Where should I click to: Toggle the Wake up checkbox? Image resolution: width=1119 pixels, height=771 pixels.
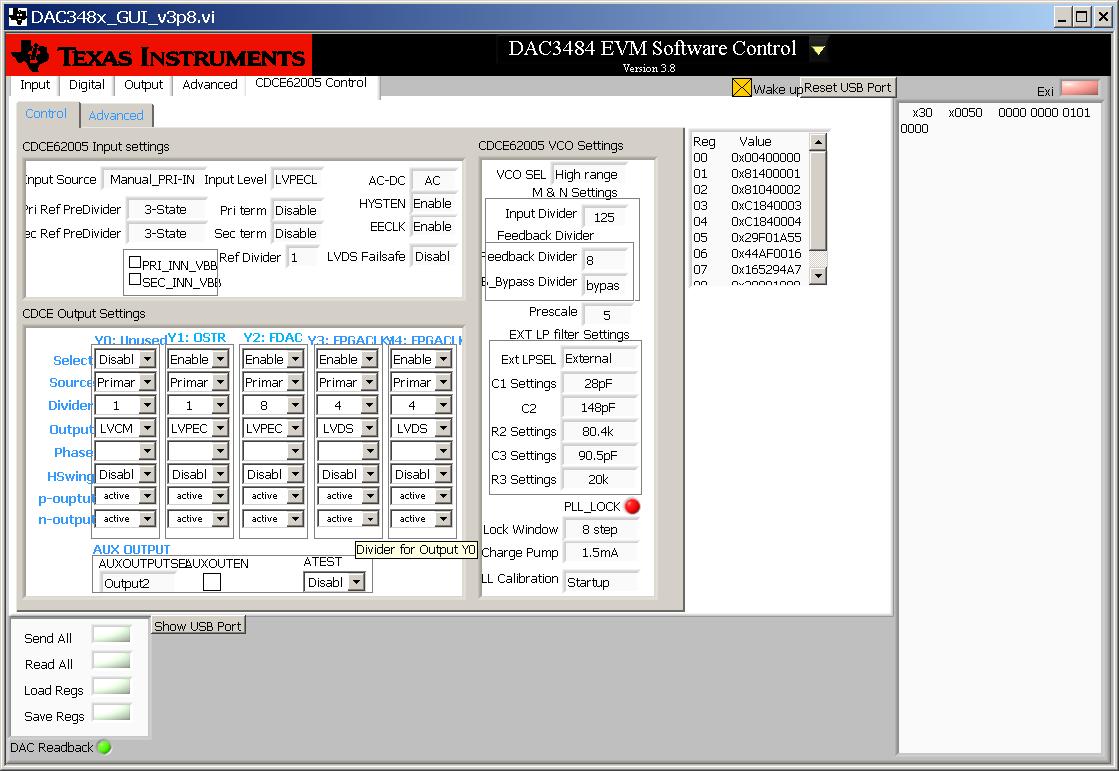pos(741,88)
